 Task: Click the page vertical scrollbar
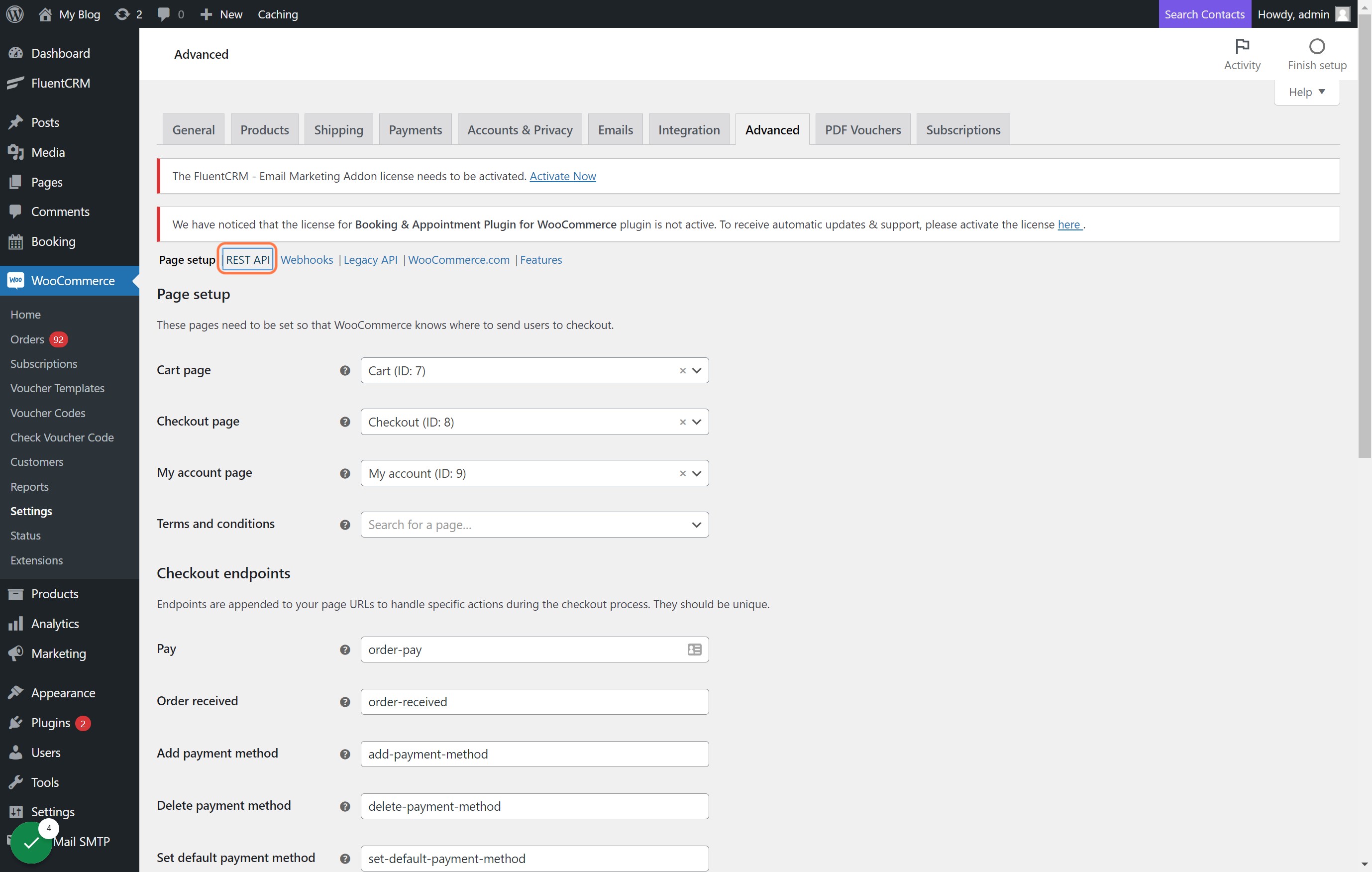tap(1365, 236)
